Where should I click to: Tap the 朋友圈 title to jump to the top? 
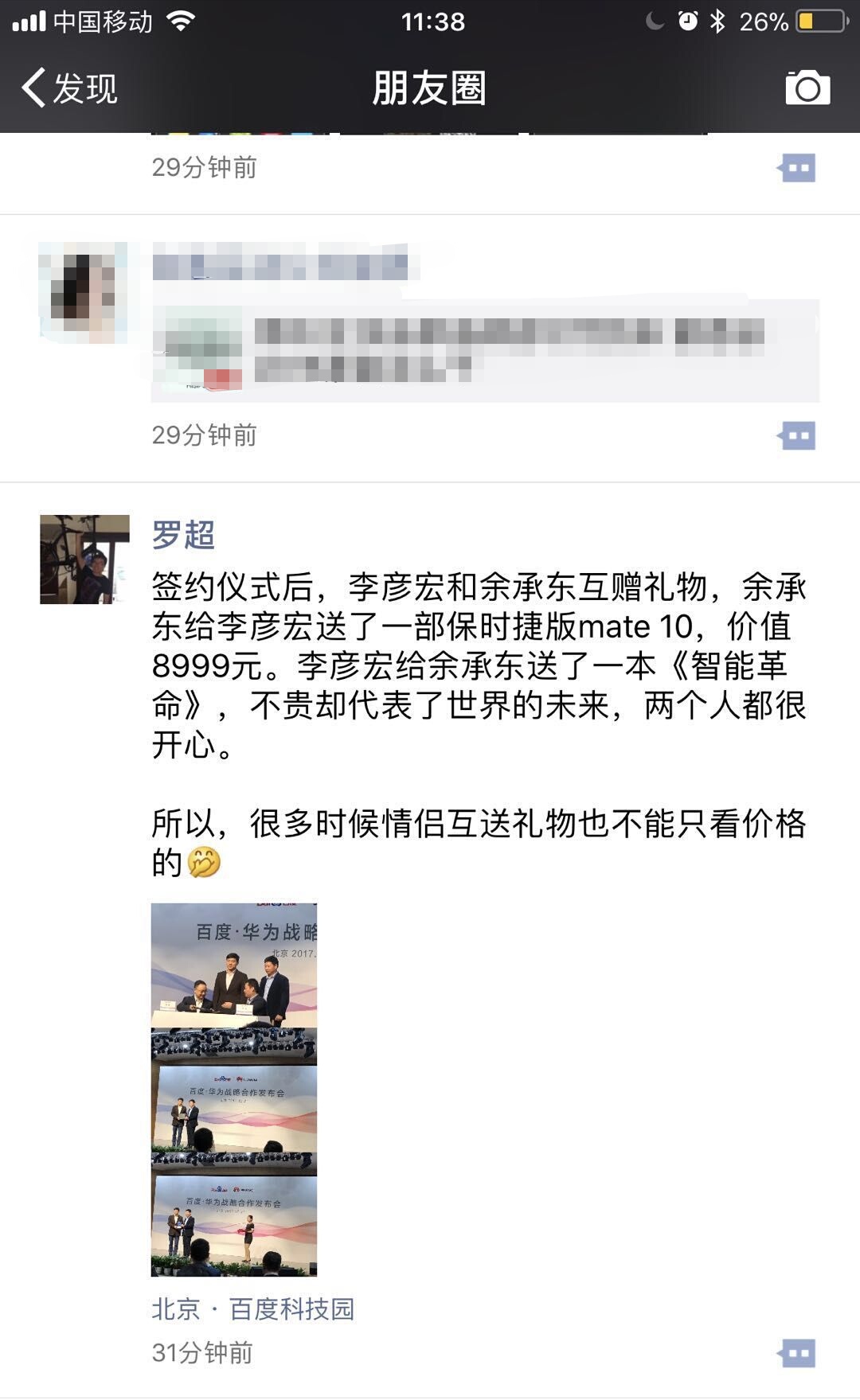429,88
